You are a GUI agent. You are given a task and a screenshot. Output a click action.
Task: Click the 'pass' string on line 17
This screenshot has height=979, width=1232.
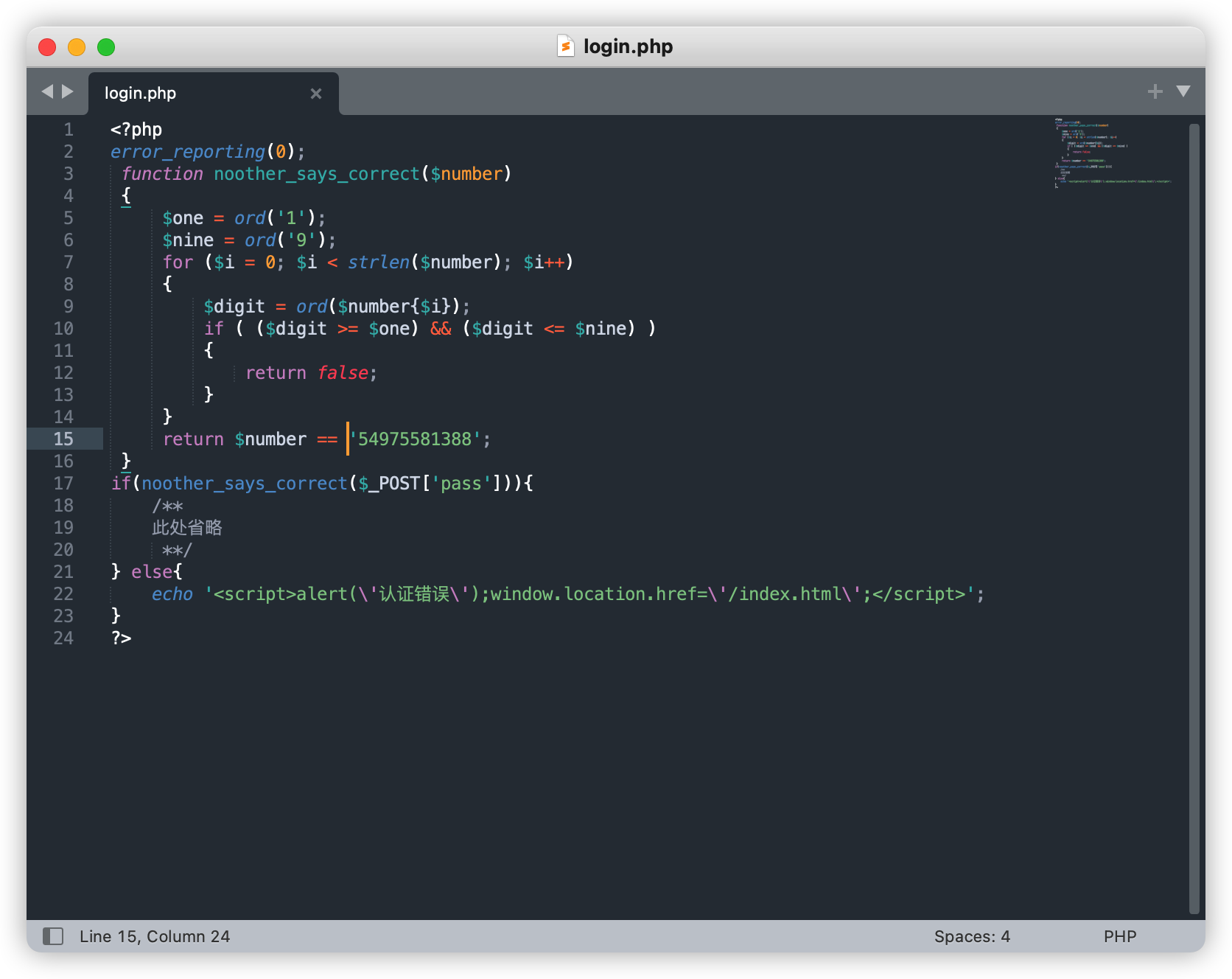point(461,484)
